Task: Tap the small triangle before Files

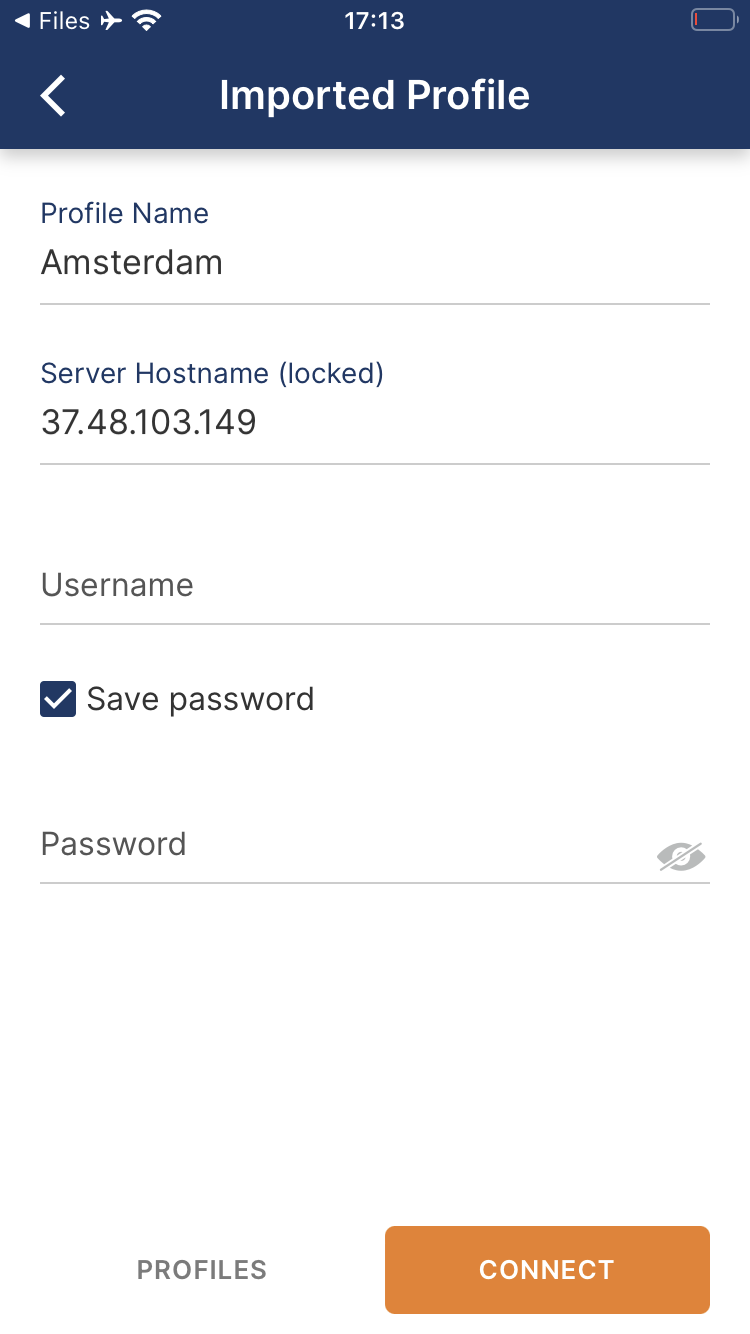Action: point(22,20)
